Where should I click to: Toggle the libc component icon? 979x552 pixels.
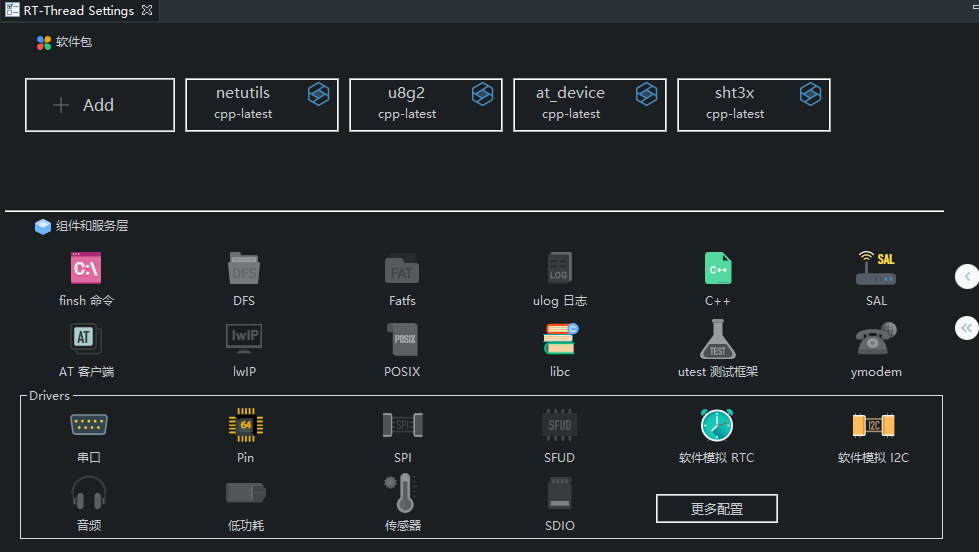pyautogui.click(x=560, y=339)
